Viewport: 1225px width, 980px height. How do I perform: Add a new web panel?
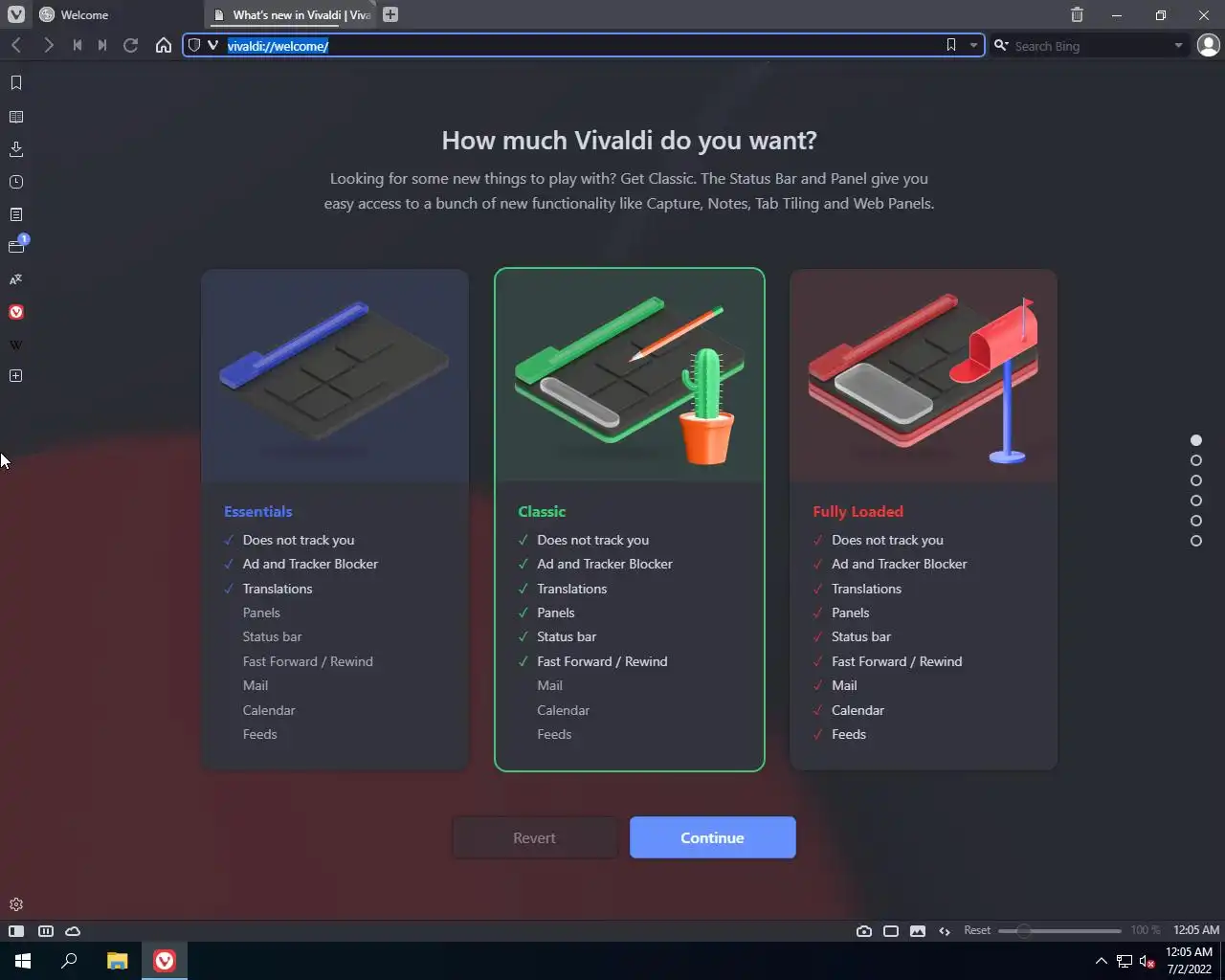click(16, 376)
